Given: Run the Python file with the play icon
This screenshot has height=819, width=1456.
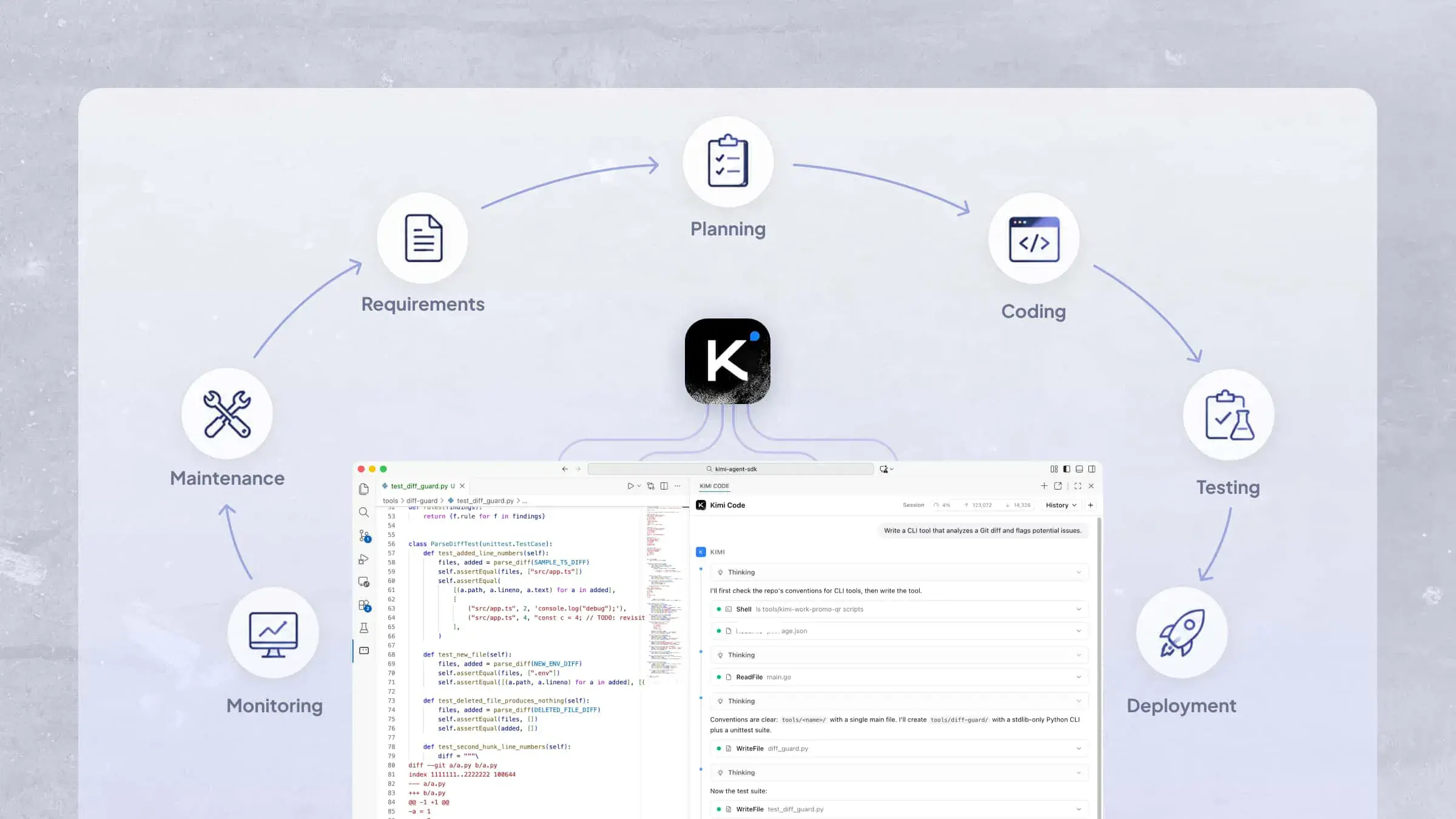Looking at the screenshot, I should click(x=630, y=486).
